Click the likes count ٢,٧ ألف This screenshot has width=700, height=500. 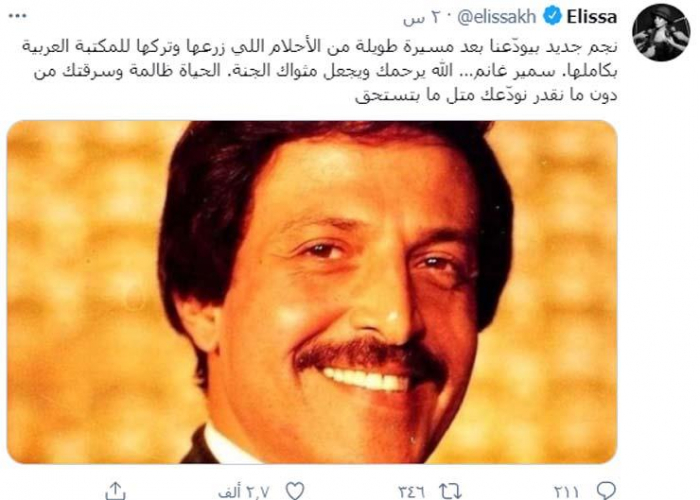[x=244, y=492]
